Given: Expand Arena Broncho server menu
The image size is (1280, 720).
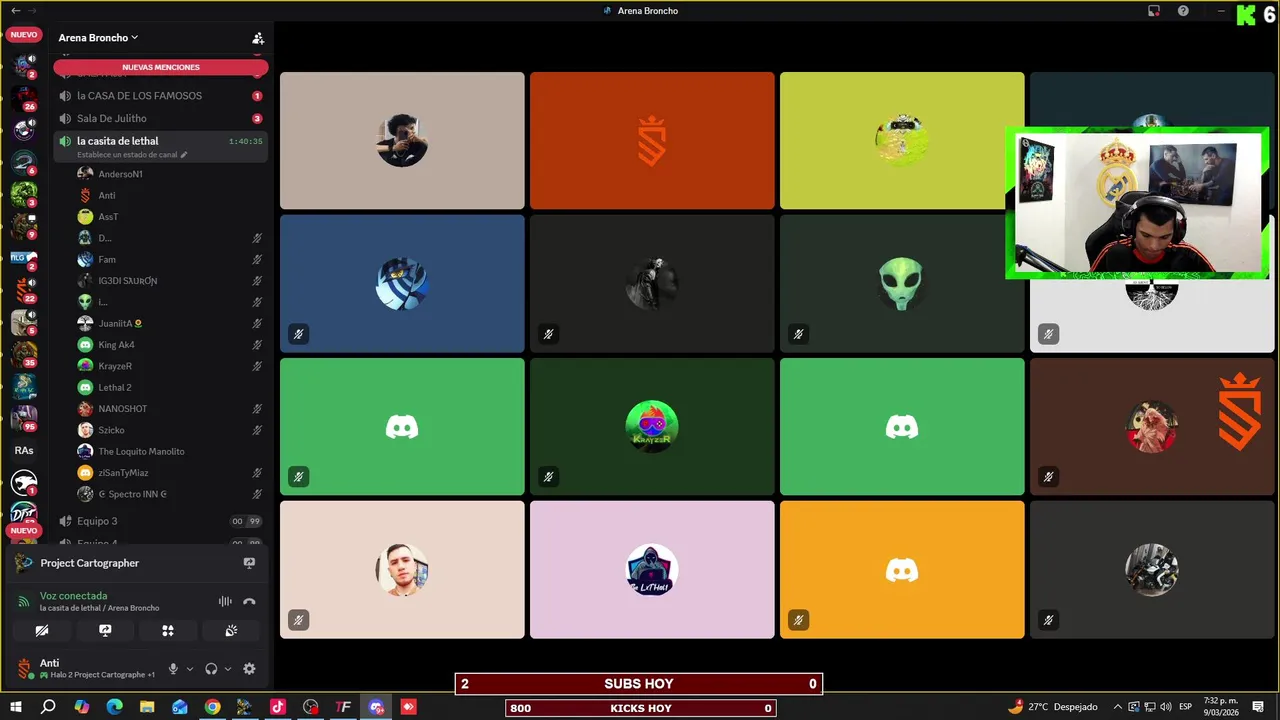Looking at the screenshot, I should tap(98, 38).
